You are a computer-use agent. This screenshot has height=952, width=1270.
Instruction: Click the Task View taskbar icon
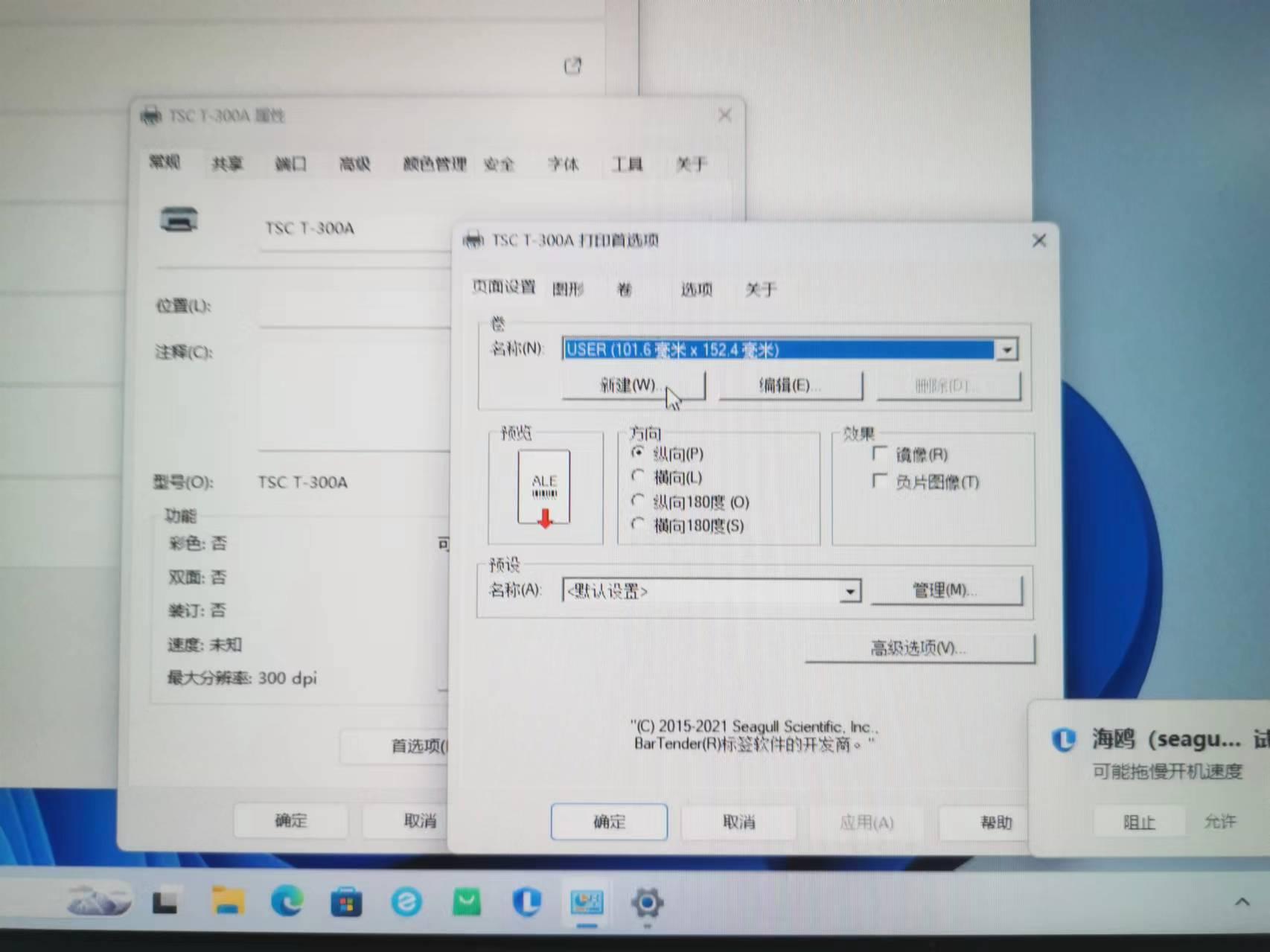[x=165, y=902]
